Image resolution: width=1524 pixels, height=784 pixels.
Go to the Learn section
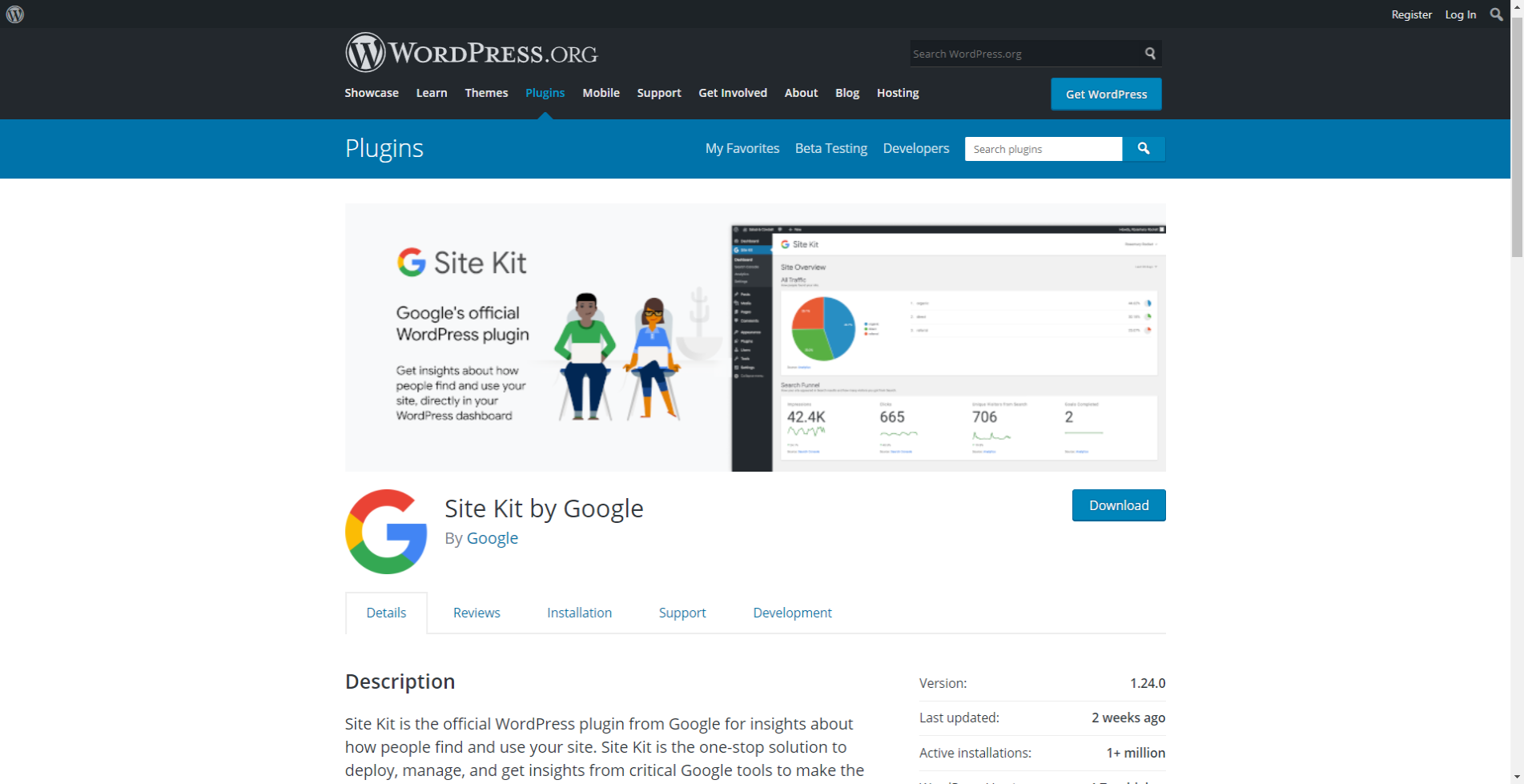click(x=432, y=93)
